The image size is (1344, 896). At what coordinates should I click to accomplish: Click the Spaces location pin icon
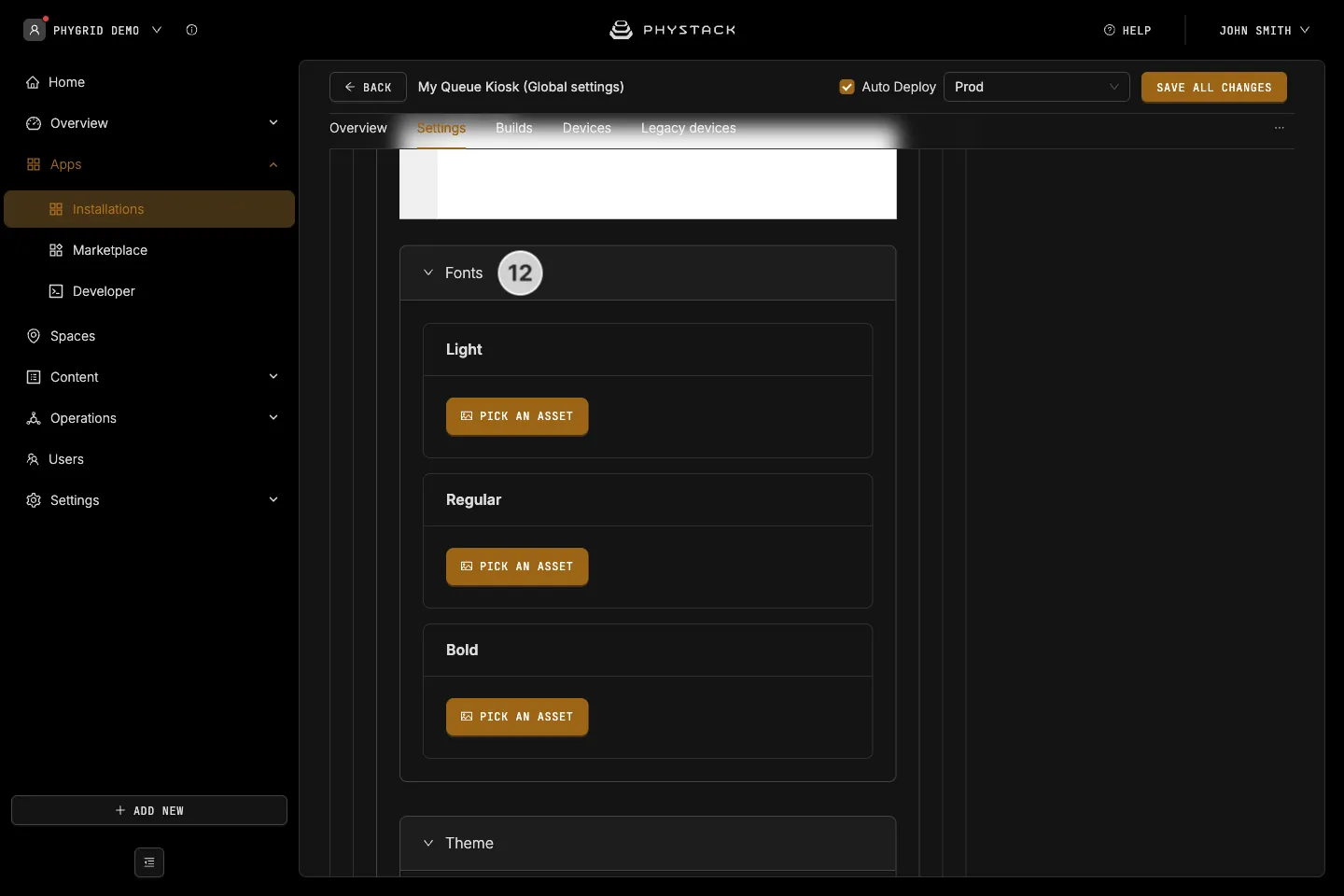pos(34,336)
